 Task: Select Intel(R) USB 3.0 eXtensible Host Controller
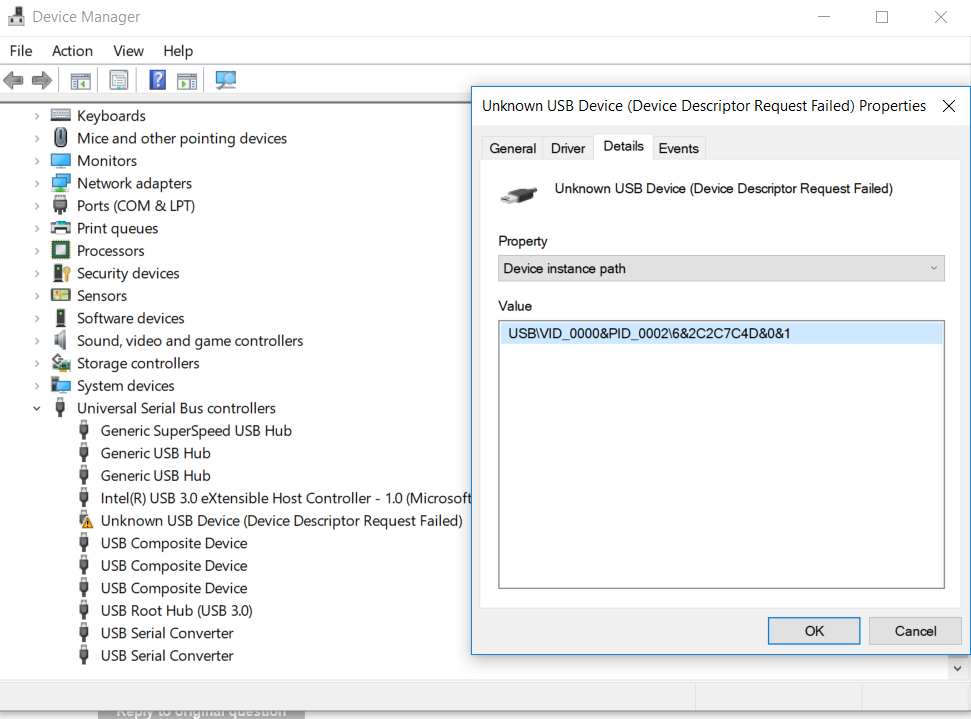(x=285, y=498)
